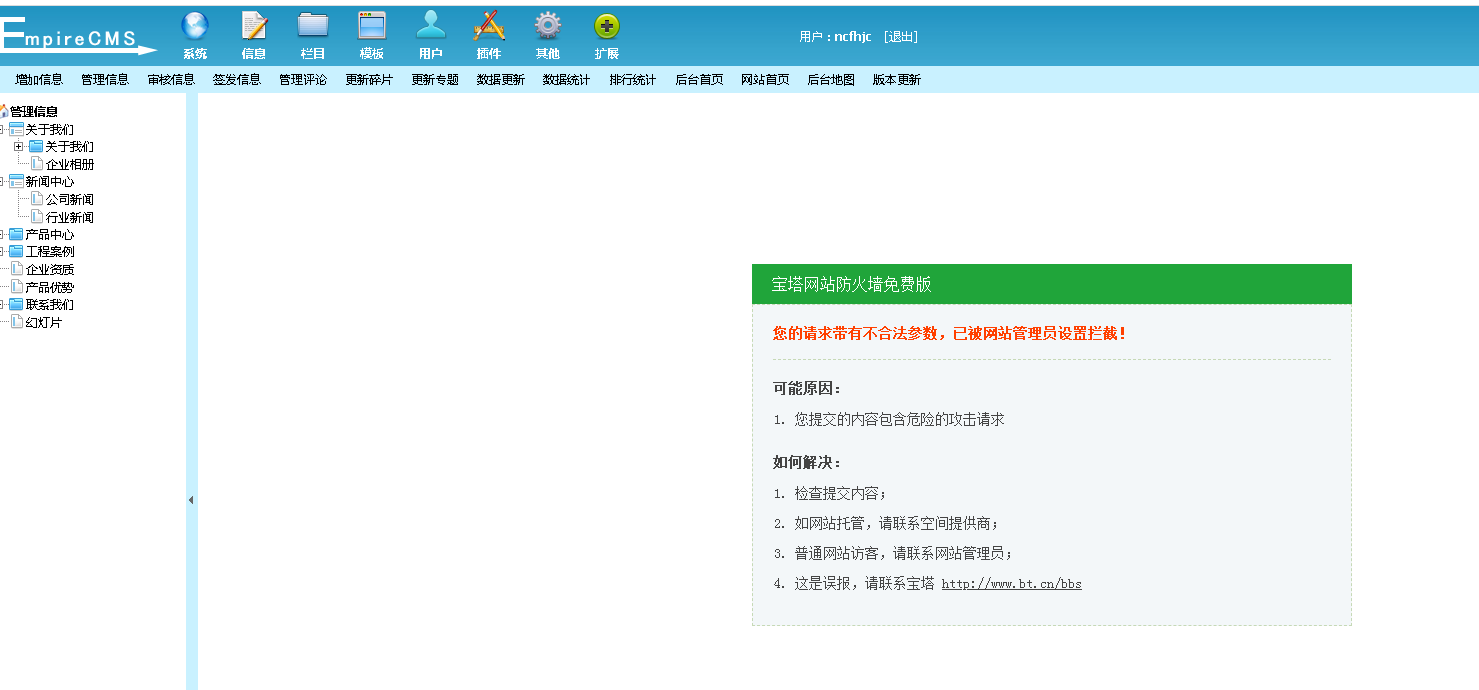1479x690 pixels.
Task: Click the page icon next to 企业相册
Action: 37,164
